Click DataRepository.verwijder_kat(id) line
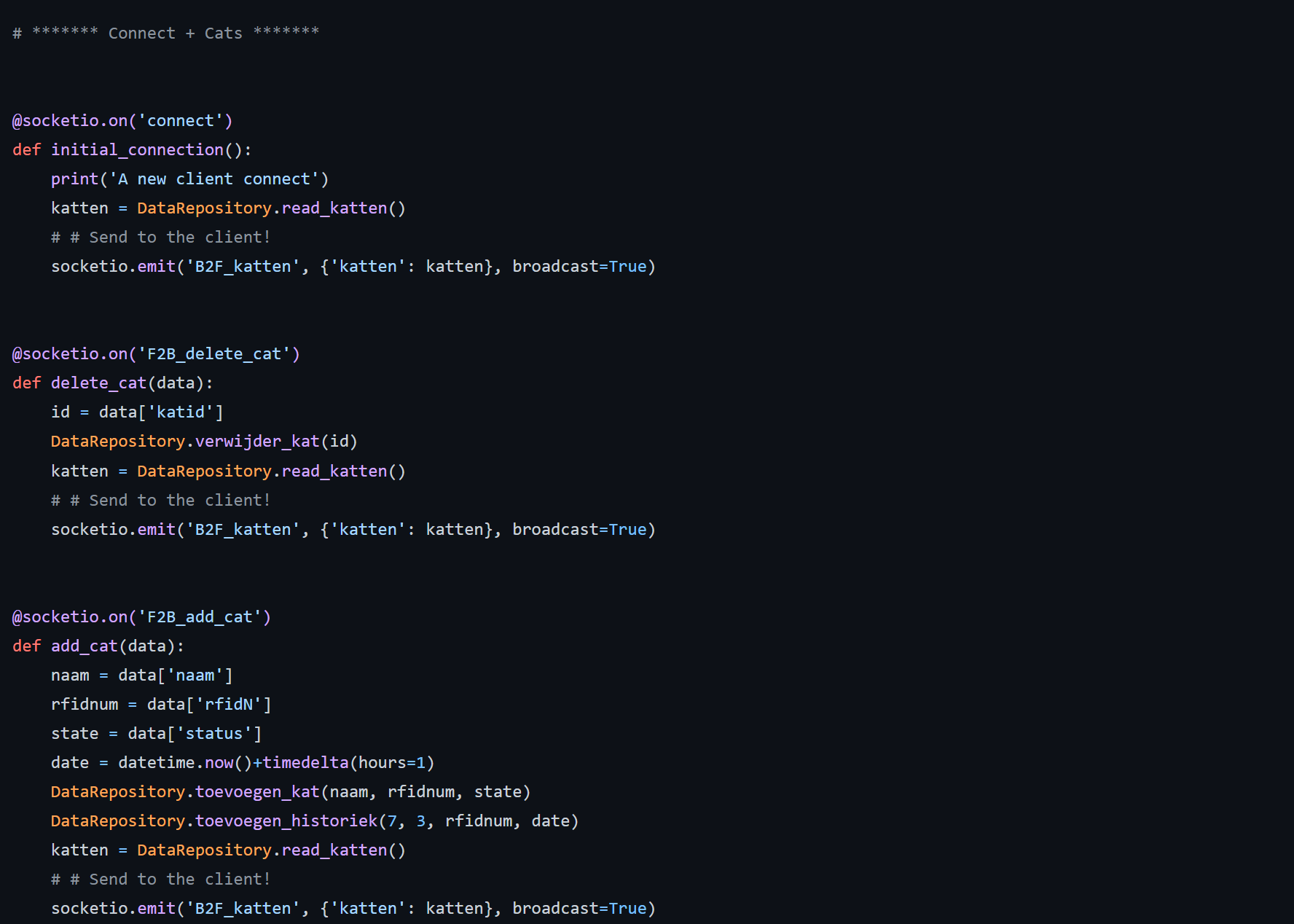This screenshot has width=1294, height=924. pyautogui.click(x=204, y=441)
